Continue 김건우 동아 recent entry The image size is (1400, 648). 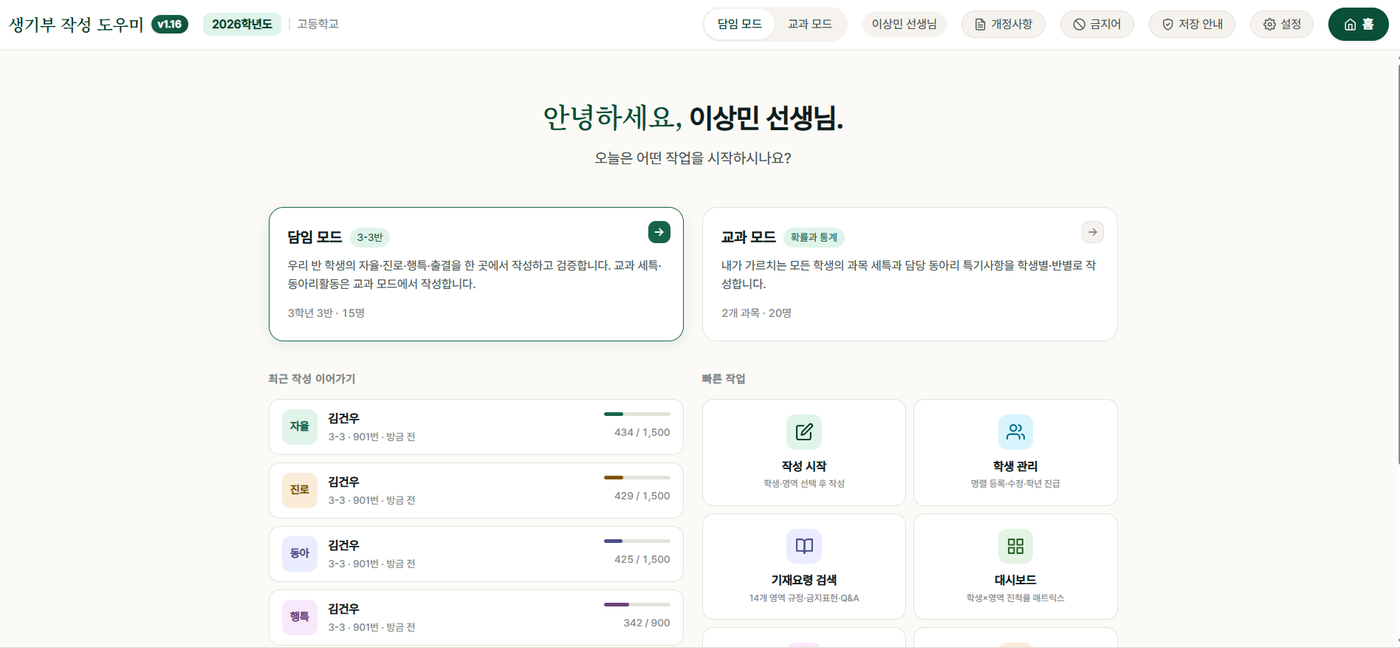click(476, 554)
